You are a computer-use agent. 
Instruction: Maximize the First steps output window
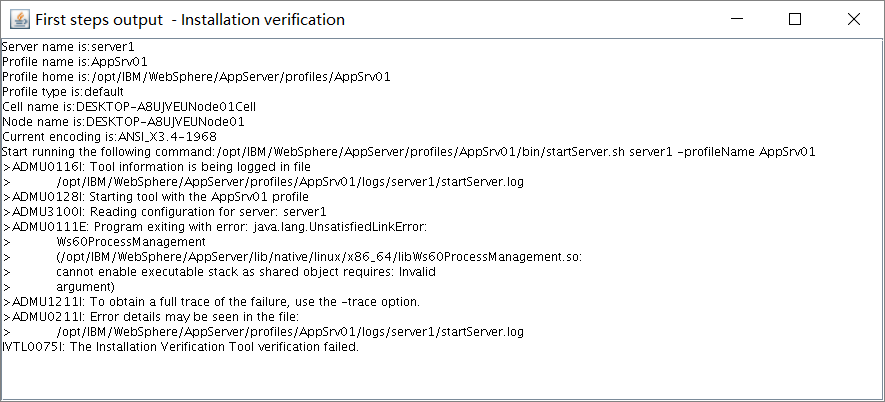coord(795,19)
